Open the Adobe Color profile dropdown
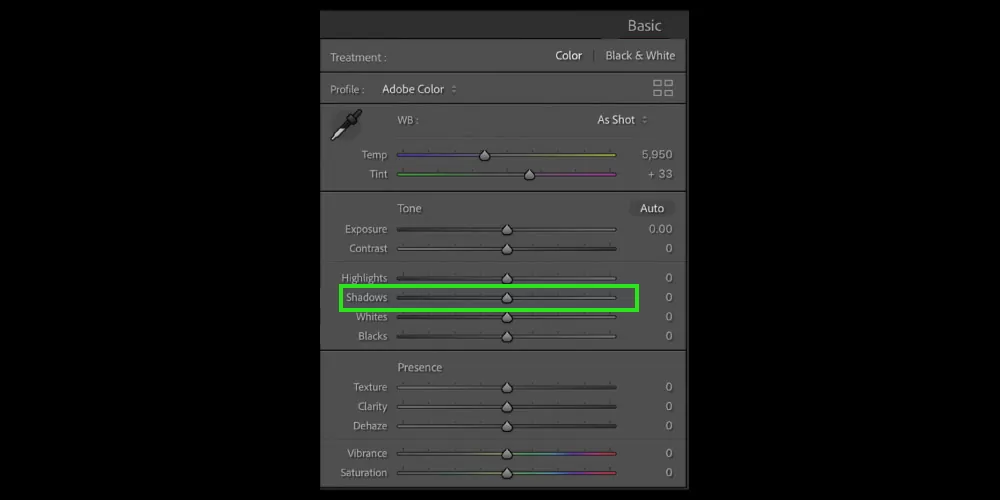This screenshot has height=500, width=1000. pyautogui.click(x=419, y=89)
